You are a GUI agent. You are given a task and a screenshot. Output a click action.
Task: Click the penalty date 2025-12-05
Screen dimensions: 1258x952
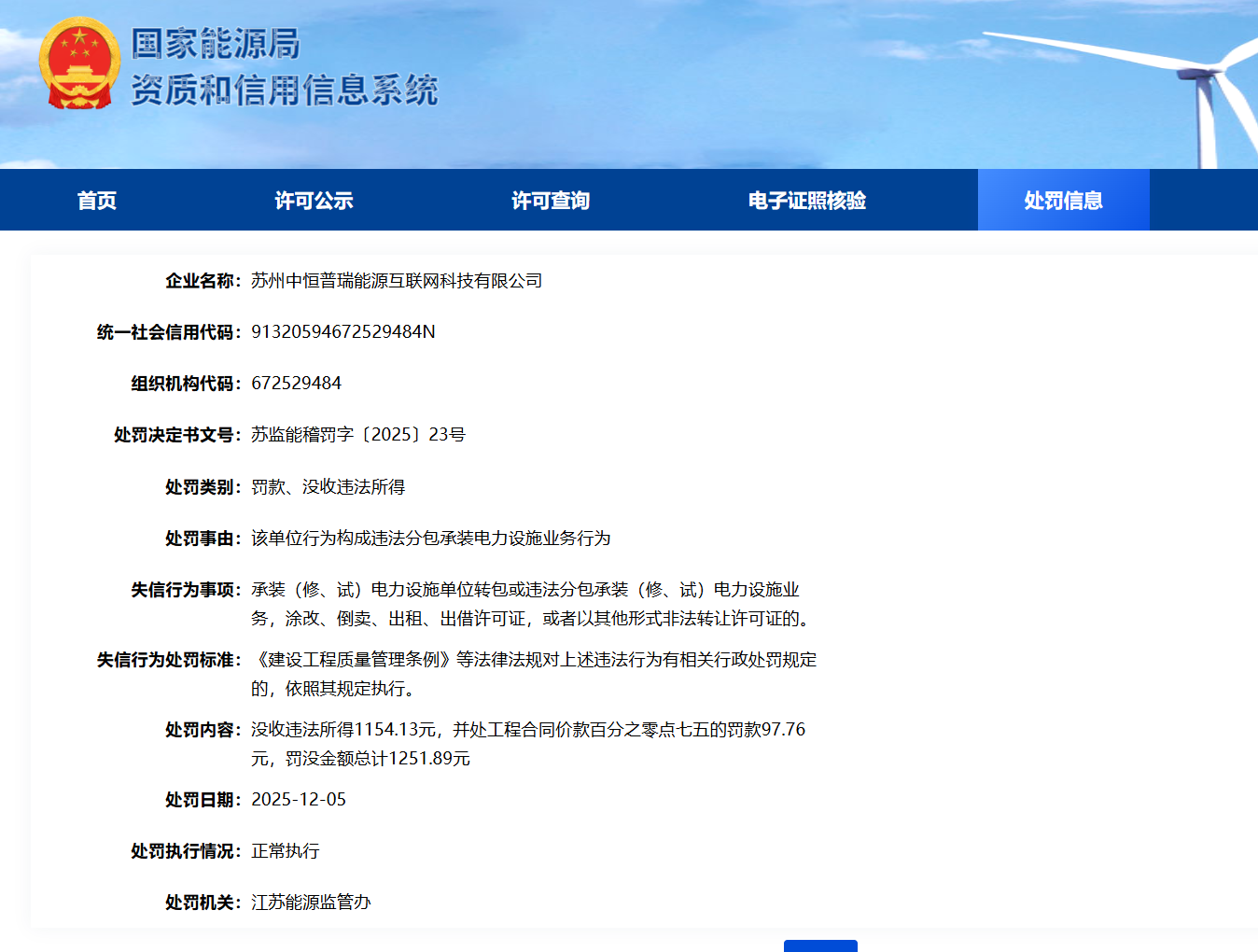point(299,800)
